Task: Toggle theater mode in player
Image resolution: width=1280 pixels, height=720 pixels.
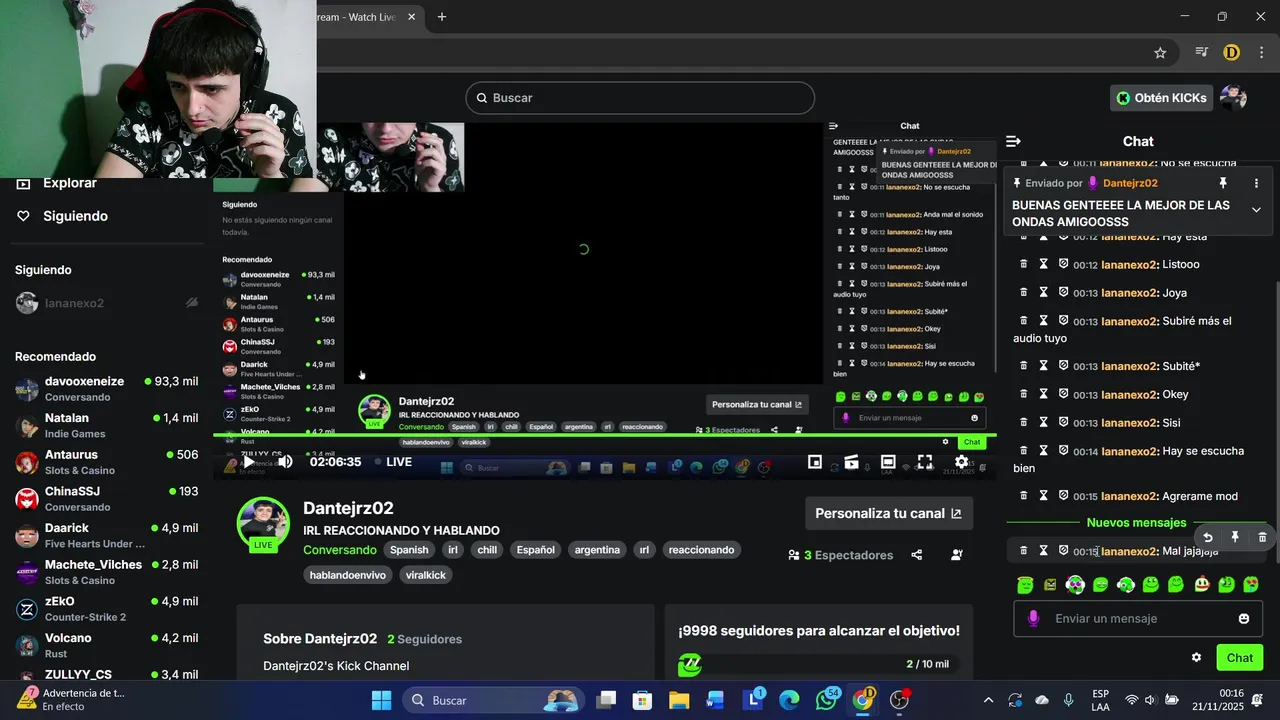Action: [x=888, y=462]
